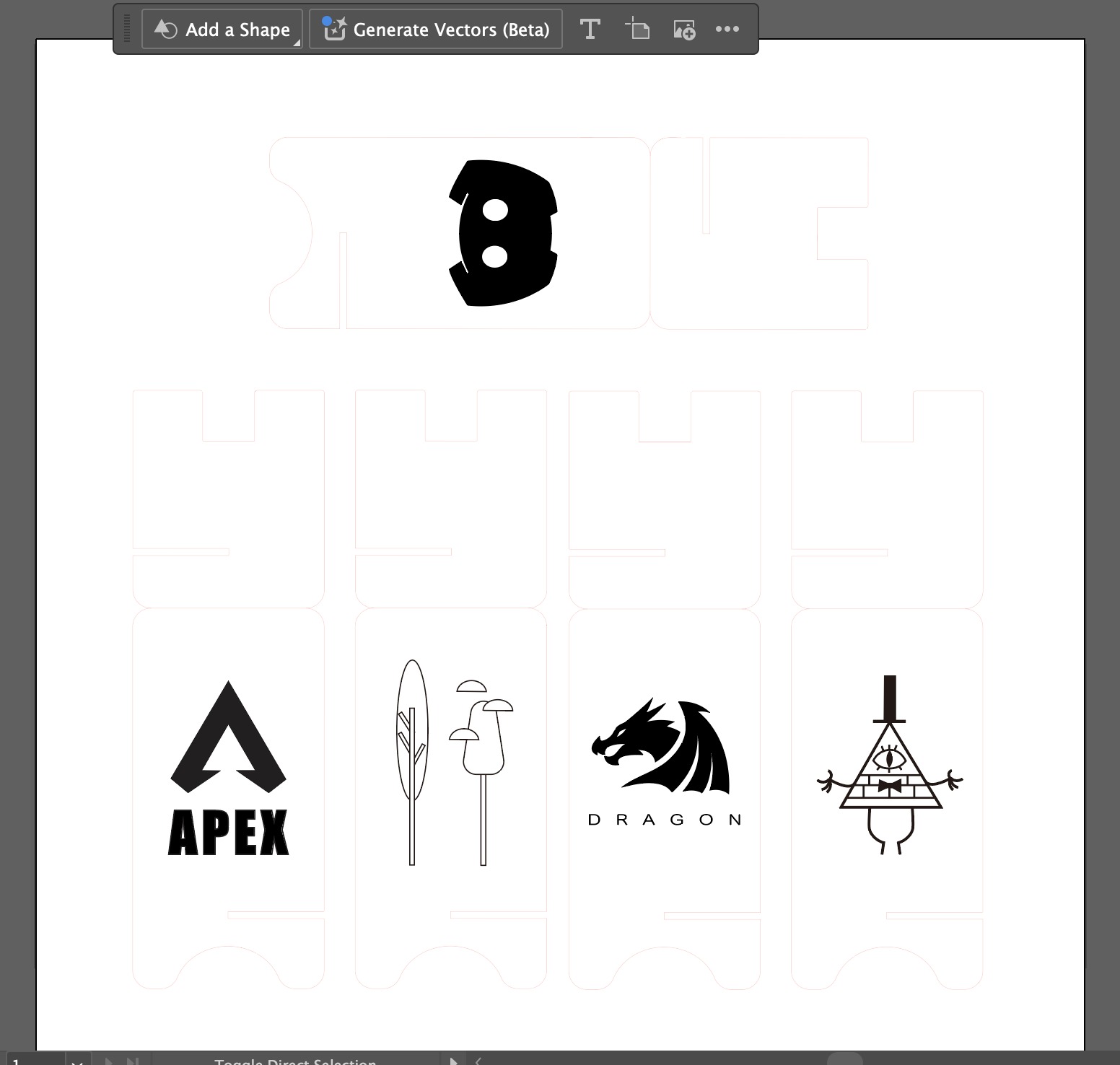Select the Type tool icon
The height and width of the screenshot is (1065, 1120).
(x=590, y=30)
